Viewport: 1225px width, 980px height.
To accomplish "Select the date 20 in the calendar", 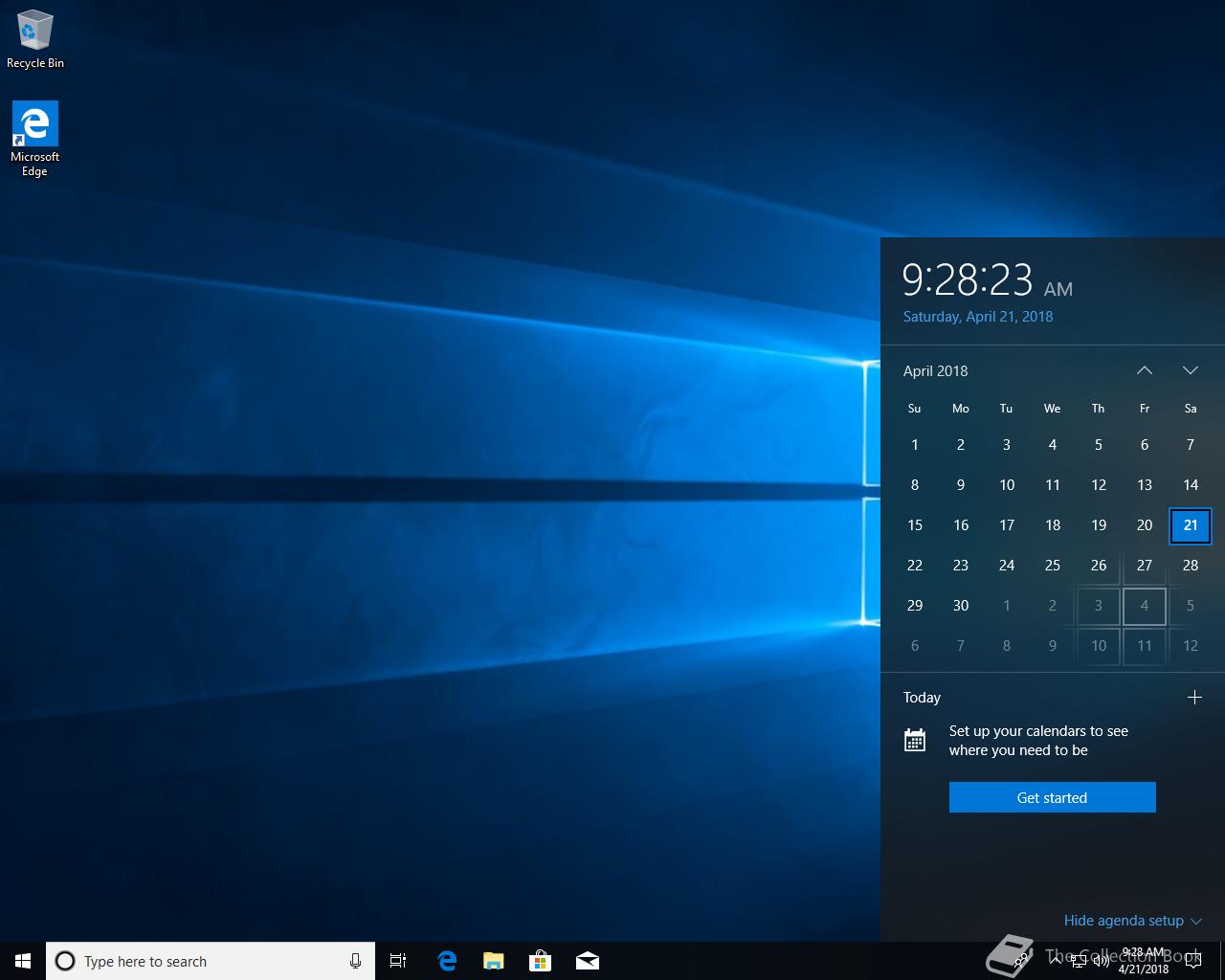I will tap(1145, 525).
